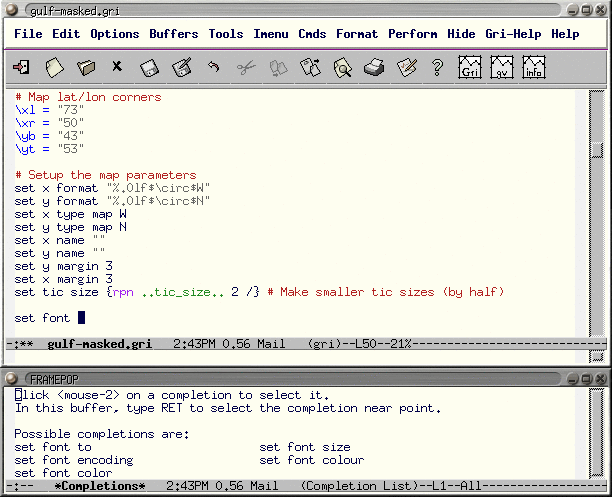This screenshot has width=612, height=497.
Task: Click the printer toolbar icon
Action: 374,67
